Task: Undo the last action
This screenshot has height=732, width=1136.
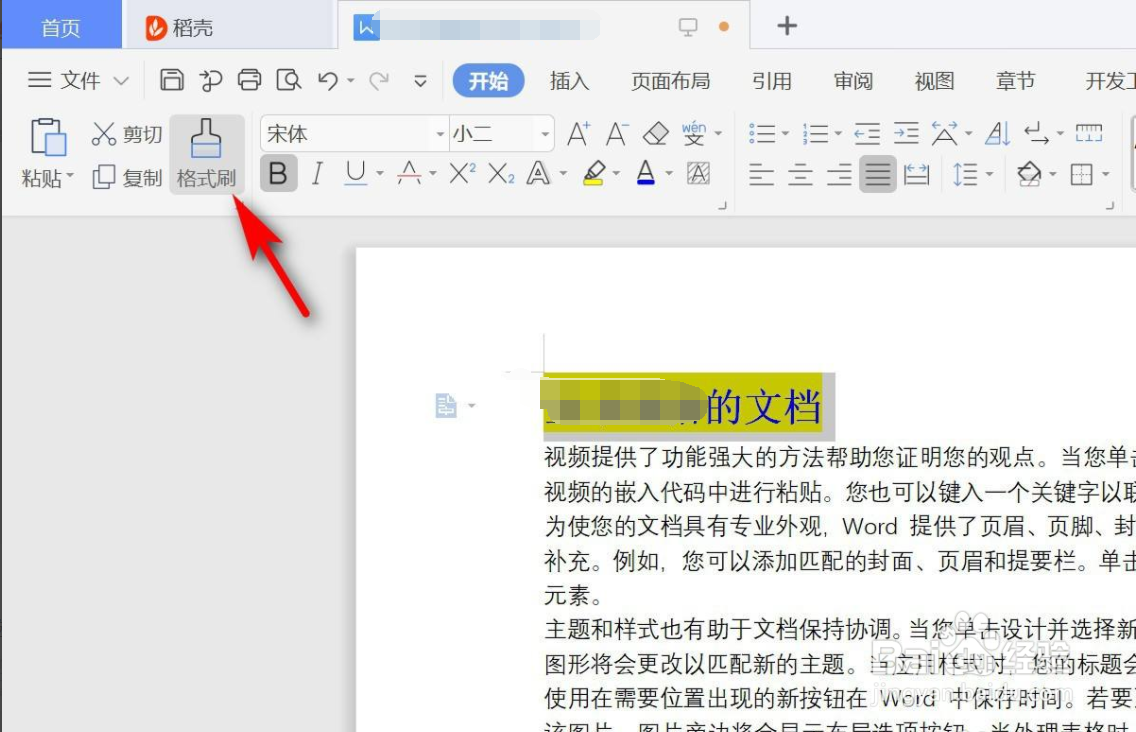Action: tap(330, 79)
